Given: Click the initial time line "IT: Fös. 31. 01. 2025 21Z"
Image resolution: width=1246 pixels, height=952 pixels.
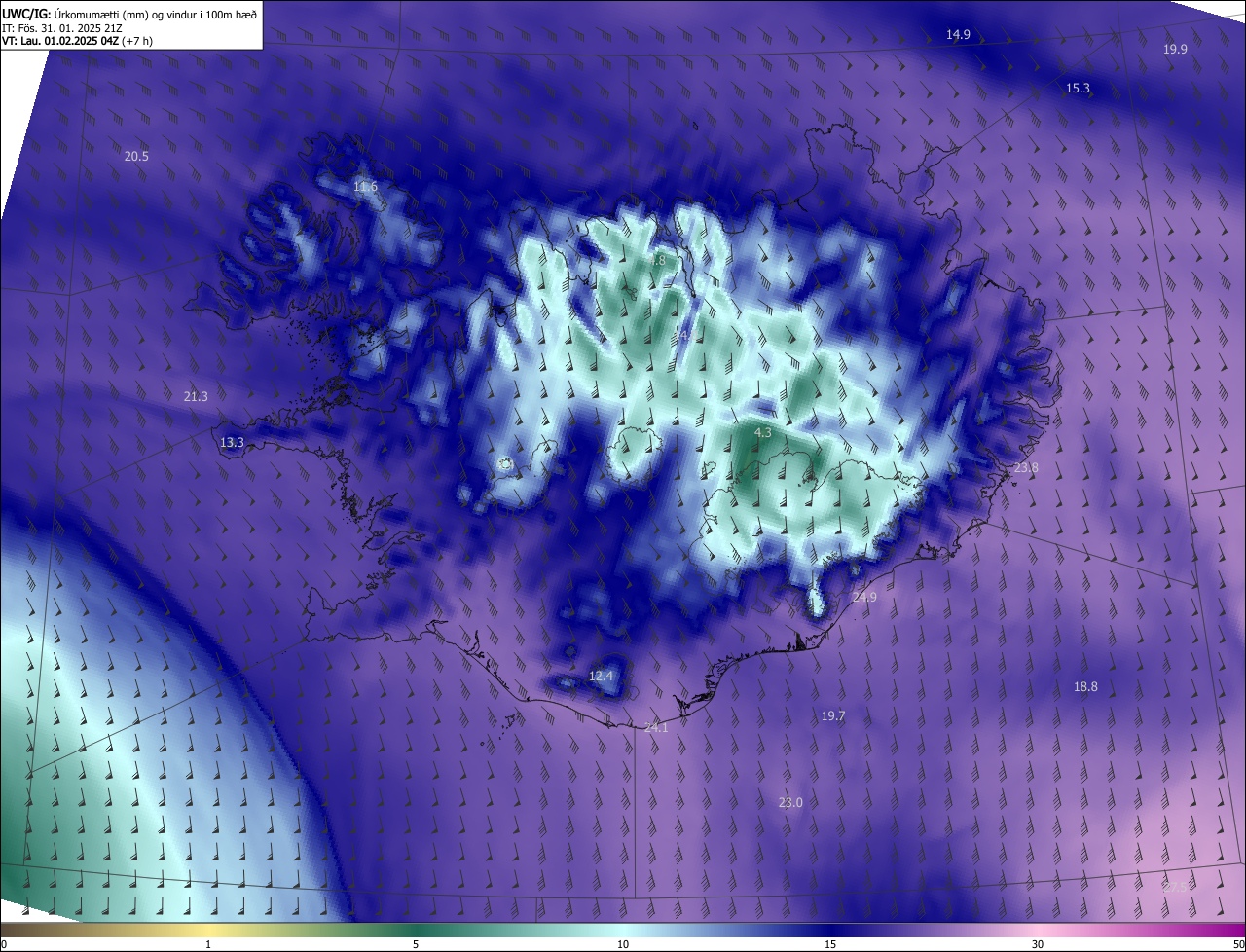Looking at the screenshot, I should 64,28.
